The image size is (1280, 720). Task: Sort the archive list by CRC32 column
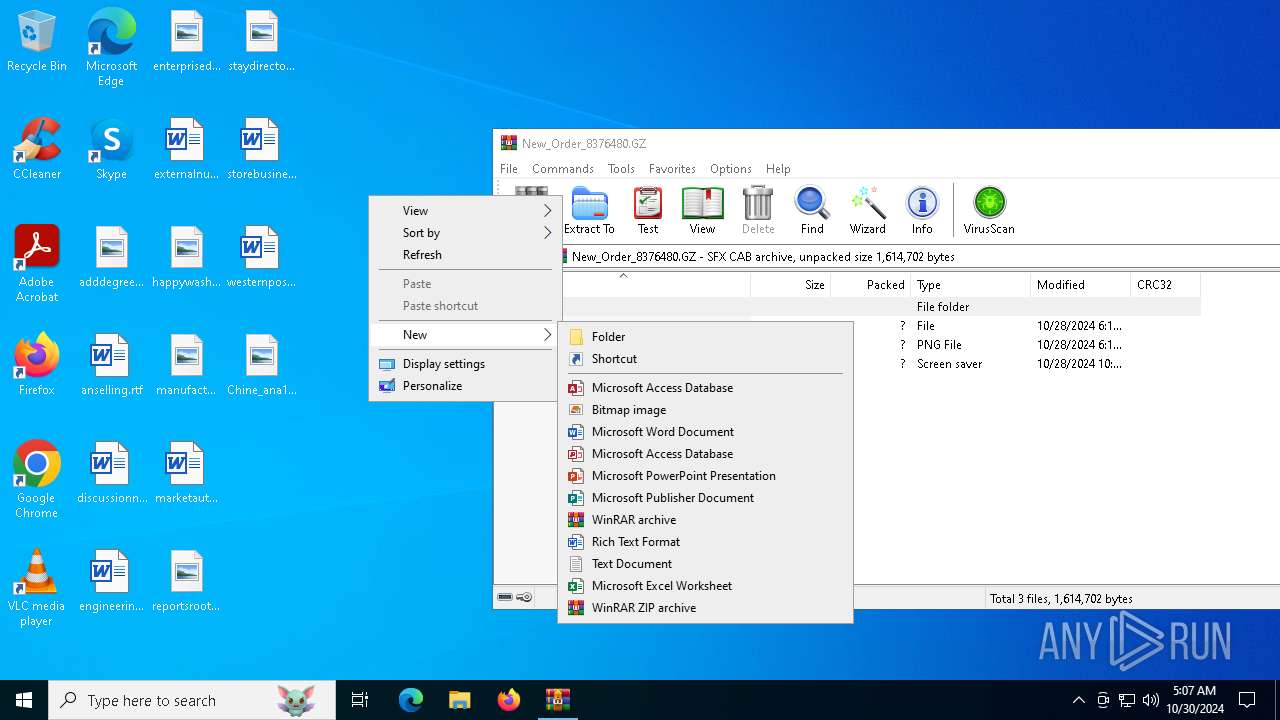click(1165, 285)
